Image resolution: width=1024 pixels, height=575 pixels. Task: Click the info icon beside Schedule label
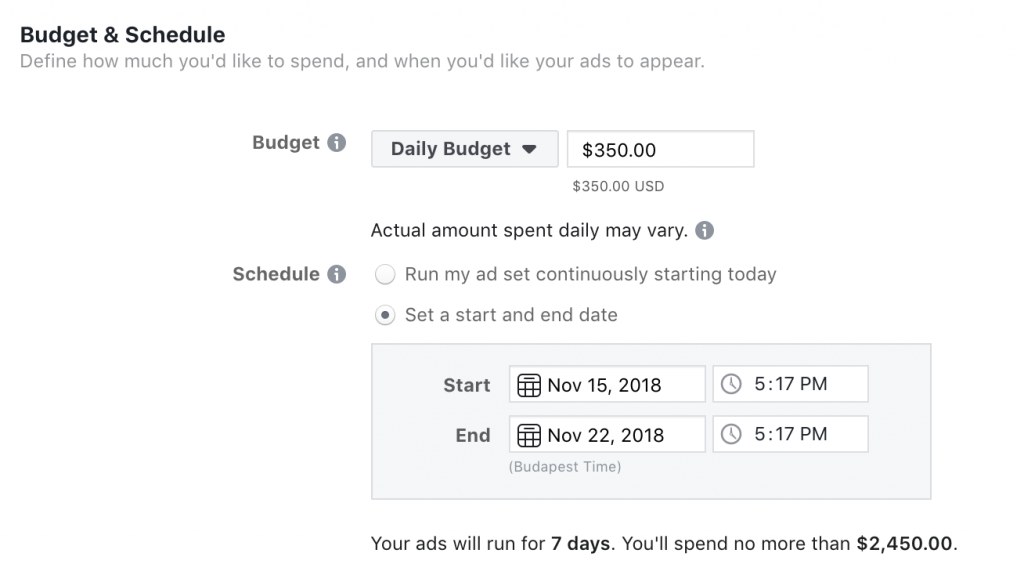click(x=336, y=274)
